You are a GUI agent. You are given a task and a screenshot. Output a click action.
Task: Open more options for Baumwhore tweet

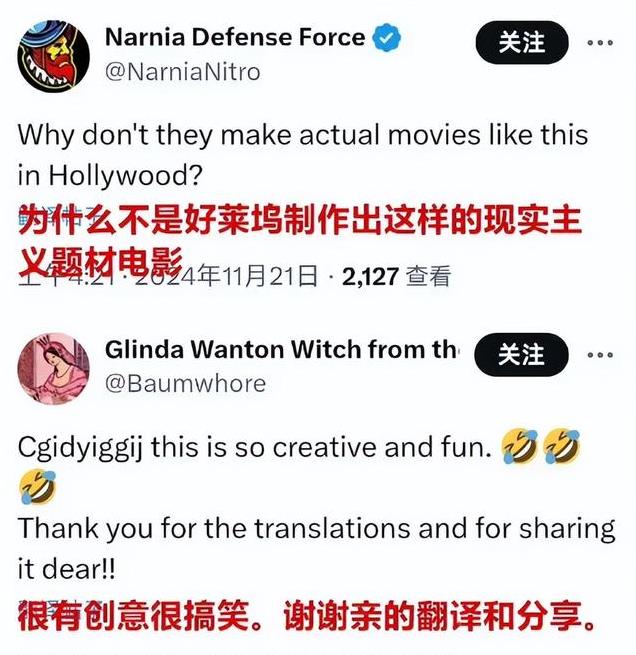click(x=600, y=355)
